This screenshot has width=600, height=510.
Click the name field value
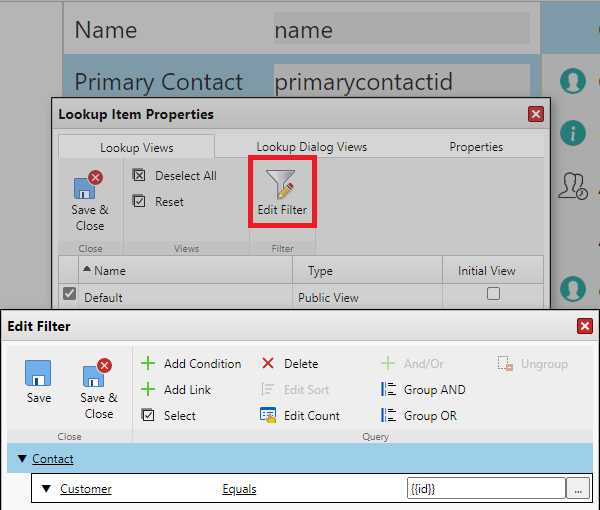click(402, 29)
